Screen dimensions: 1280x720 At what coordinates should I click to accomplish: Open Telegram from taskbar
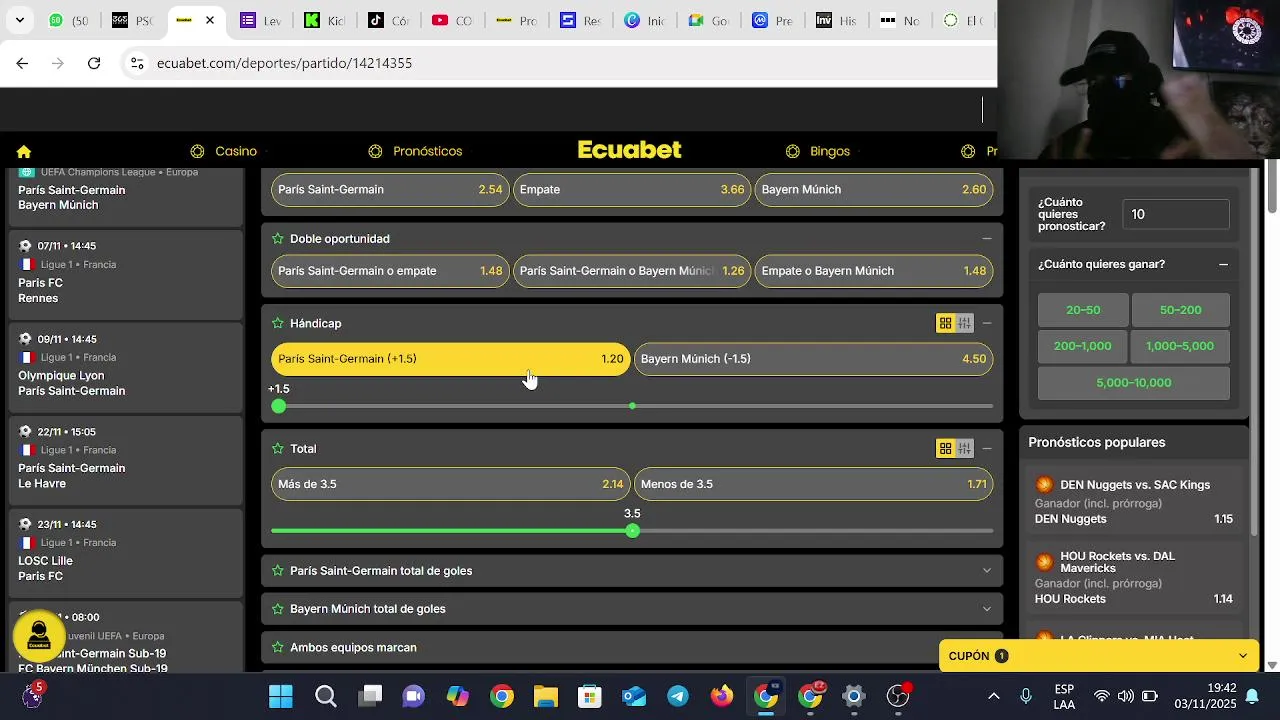click(678, 696)
